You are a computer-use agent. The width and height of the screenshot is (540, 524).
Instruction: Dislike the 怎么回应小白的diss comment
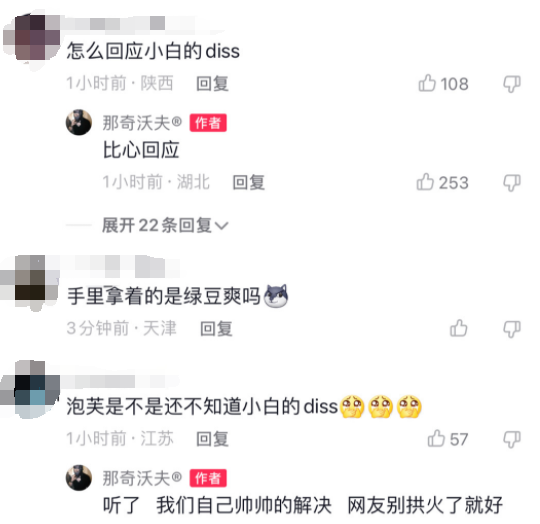click(x=512, y=84)
